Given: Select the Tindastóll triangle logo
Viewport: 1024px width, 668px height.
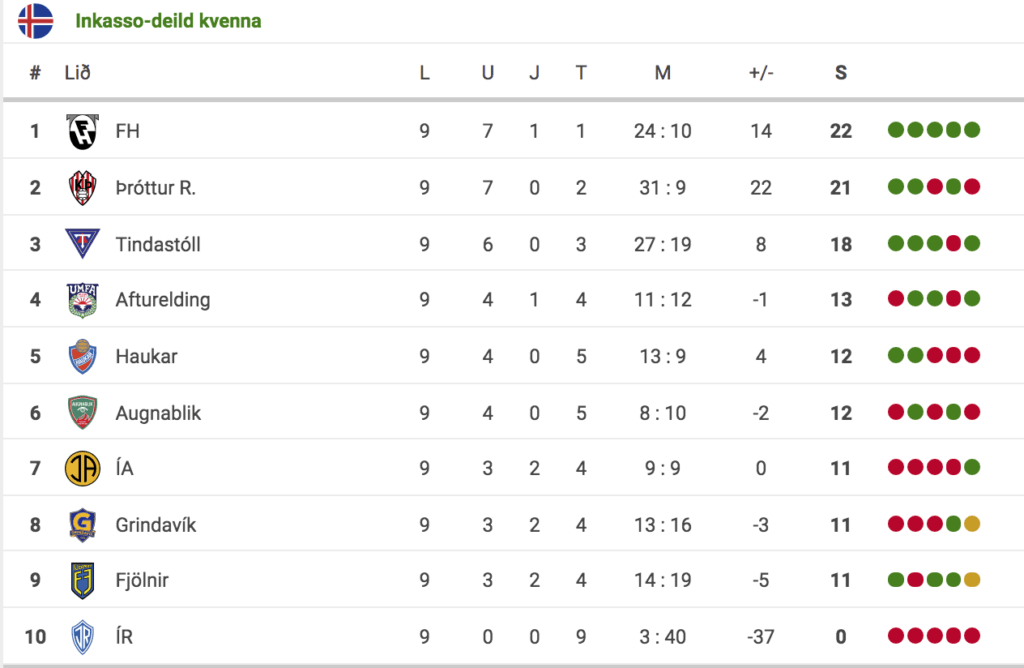Looking at the screenshot, I should (82, 244).
